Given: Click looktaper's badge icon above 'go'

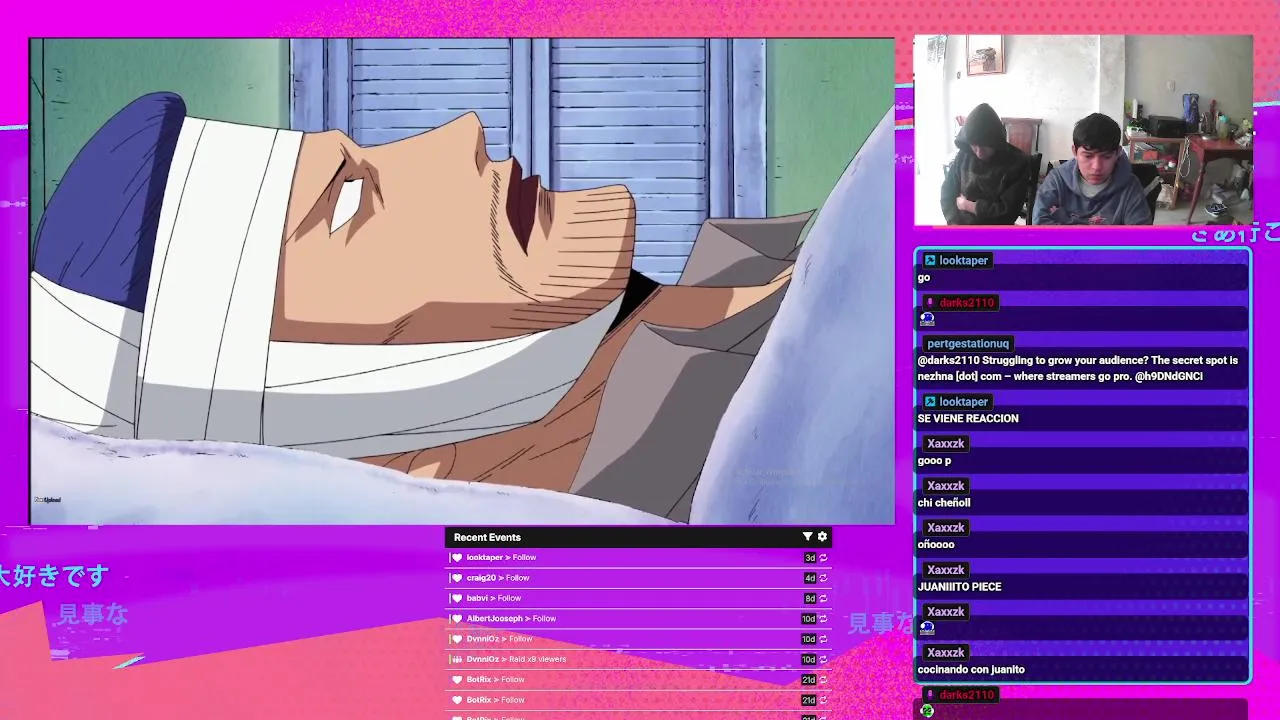Looking at the screenshot, I should tap(930, 260).
